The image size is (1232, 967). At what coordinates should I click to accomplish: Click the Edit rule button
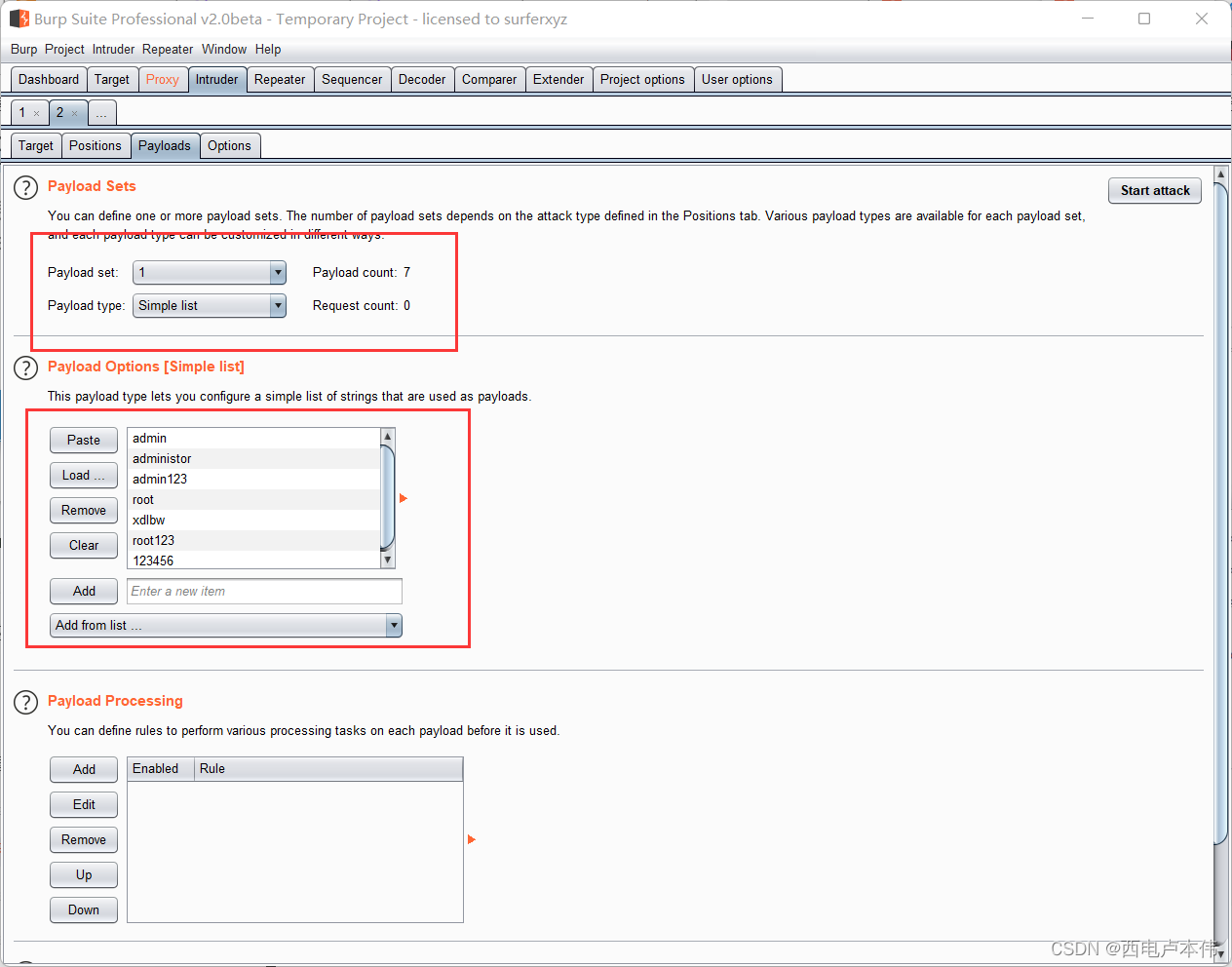[x=84, y=805]
